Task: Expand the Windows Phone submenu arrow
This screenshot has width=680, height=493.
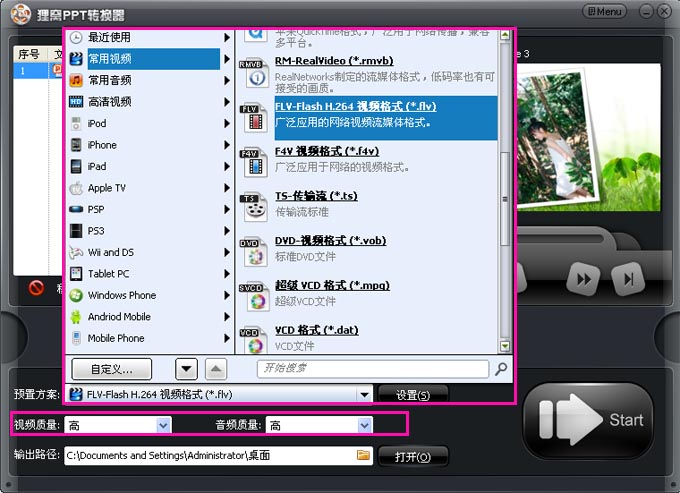Action: click(x=226, y=295)
